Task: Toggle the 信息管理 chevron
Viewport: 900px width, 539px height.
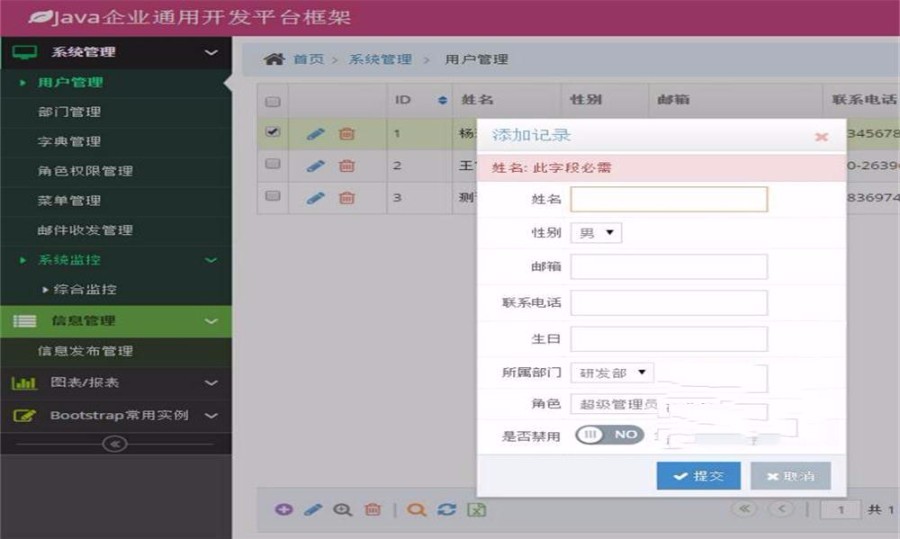Action: (x=211, y=321)
